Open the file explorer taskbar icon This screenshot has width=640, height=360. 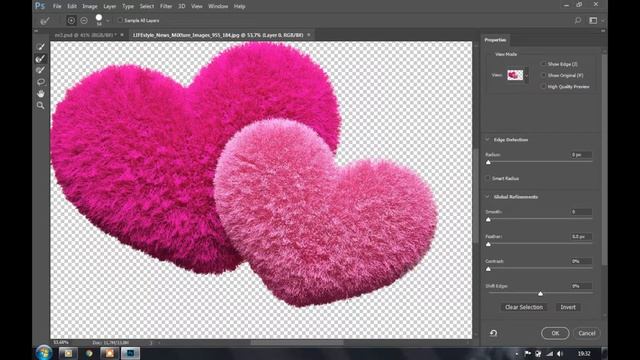68,353
